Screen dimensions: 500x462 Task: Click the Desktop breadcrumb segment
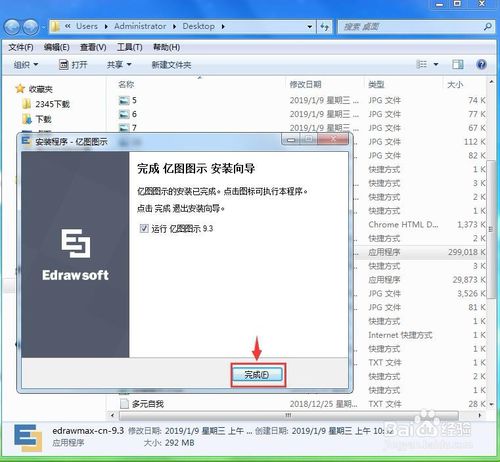pos(198,26)
